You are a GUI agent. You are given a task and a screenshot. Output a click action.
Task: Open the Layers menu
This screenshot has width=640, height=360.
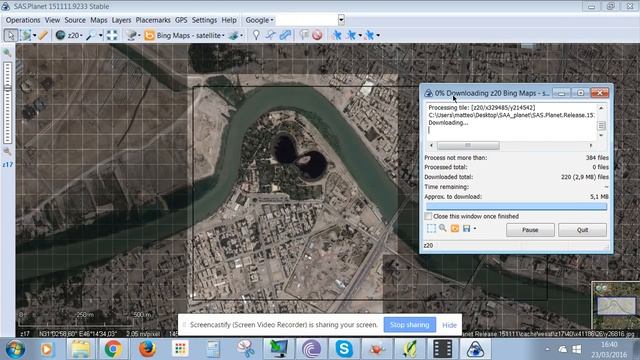(121, 20)
